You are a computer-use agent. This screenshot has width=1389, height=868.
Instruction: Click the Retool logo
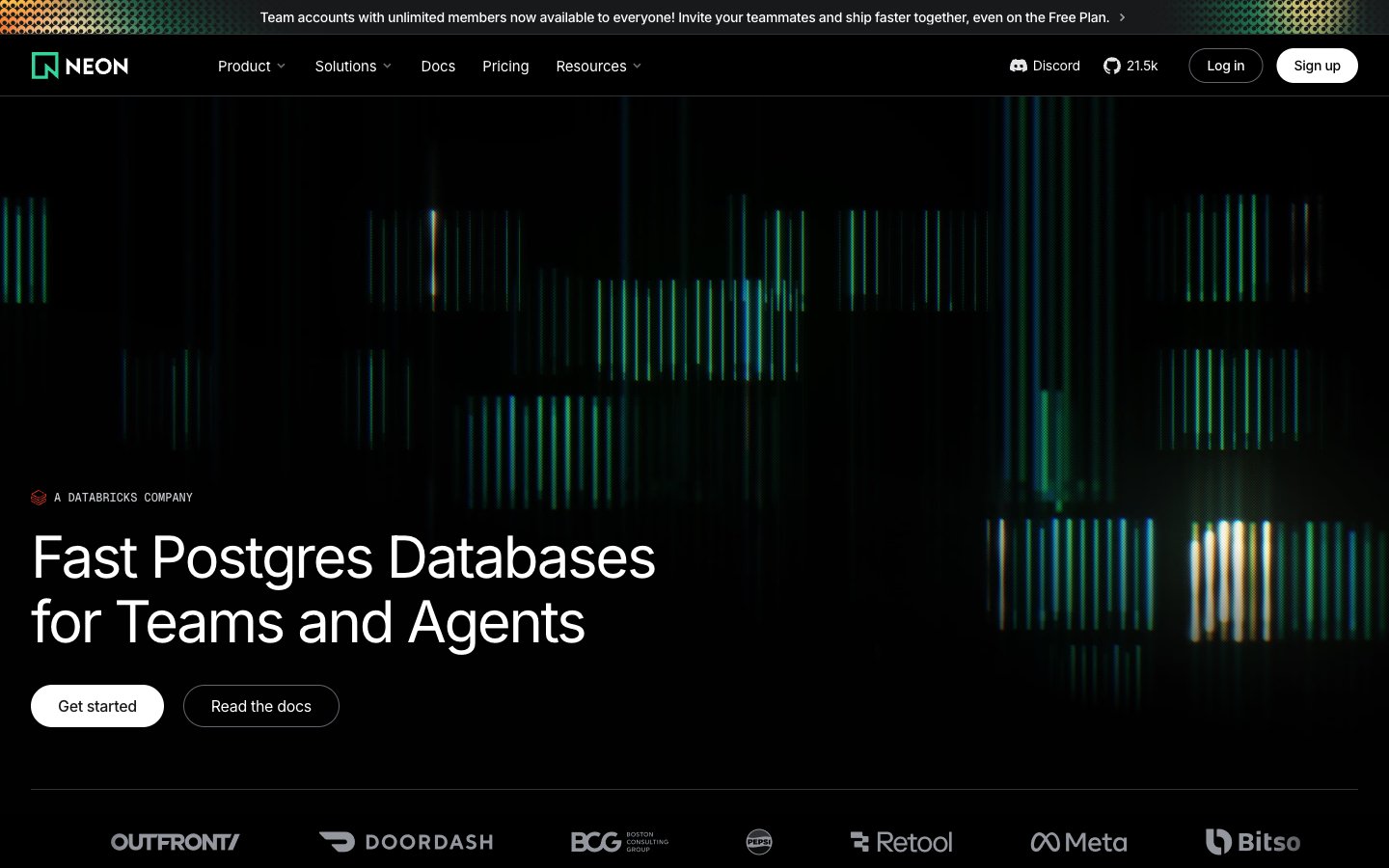[x=901, y=842]
